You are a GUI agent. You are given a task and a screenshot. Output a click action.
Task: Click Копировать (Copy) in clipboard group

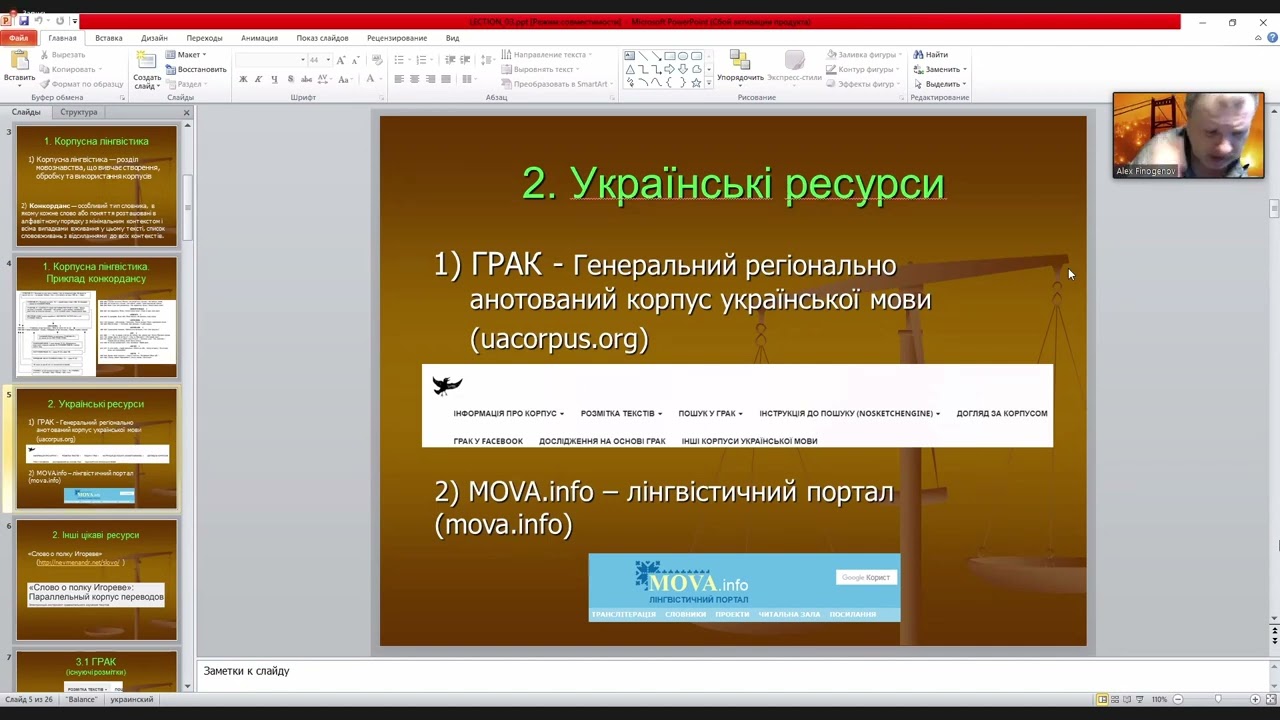(71, 69)
